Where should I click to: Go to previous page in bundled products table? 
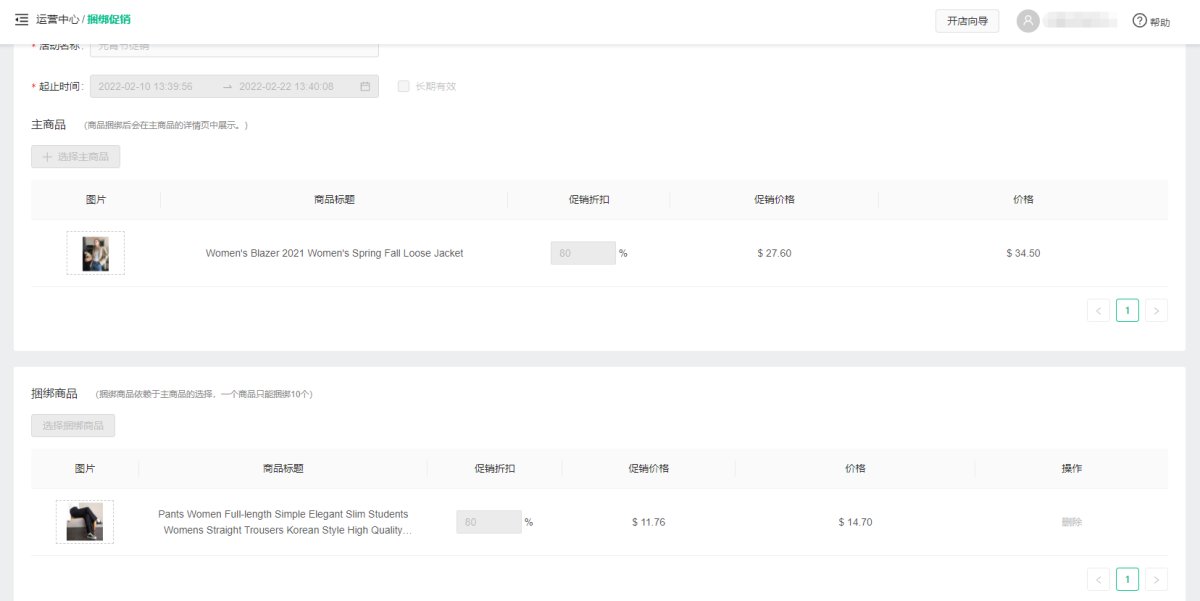1098,579
